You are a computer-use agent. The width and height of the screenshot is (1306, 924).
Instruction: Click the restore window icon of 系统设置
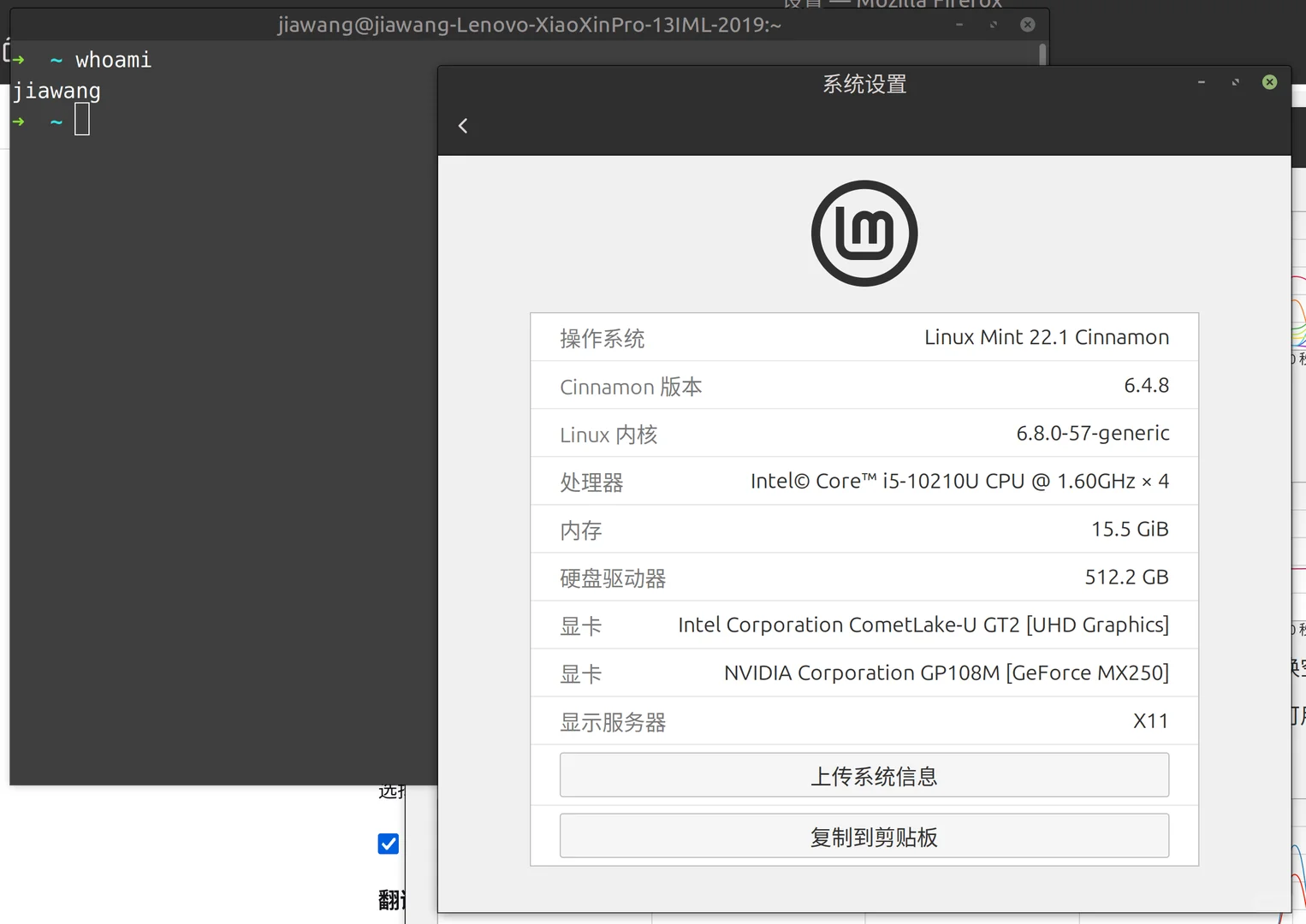click(1235, 82)
